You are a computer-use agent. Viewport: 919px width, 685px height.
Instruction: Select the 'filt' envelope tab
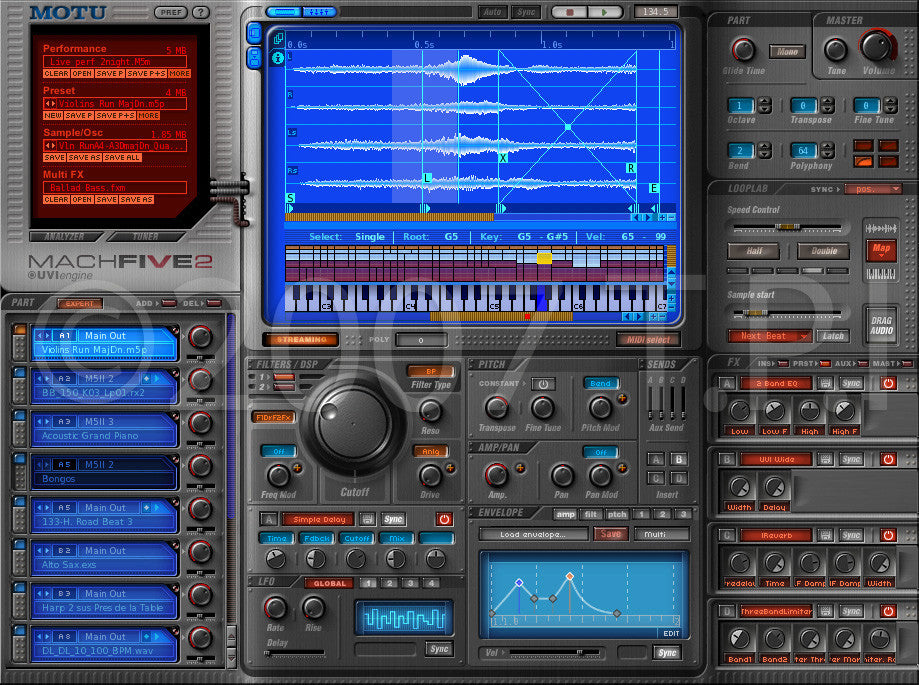(x=589, y=515)
